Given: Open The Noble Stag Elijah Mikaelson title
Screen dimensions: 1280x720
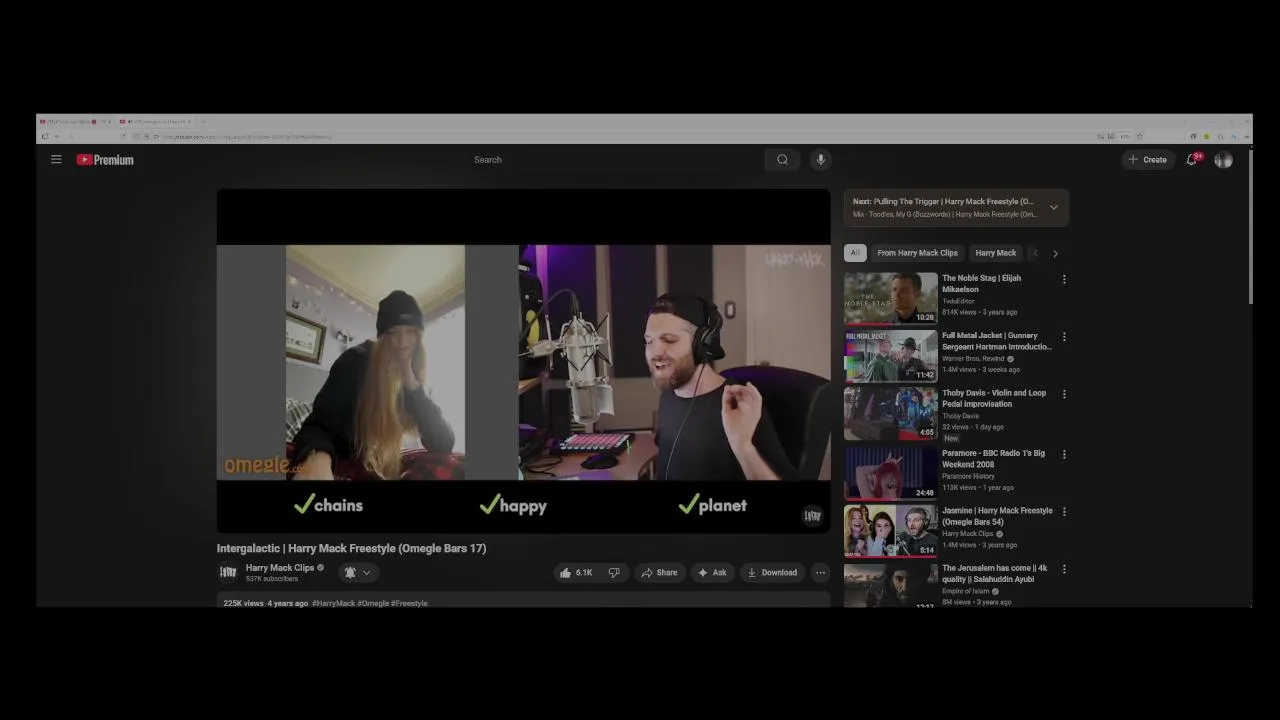Looking at the screenshot, I should tap(981, 284).
